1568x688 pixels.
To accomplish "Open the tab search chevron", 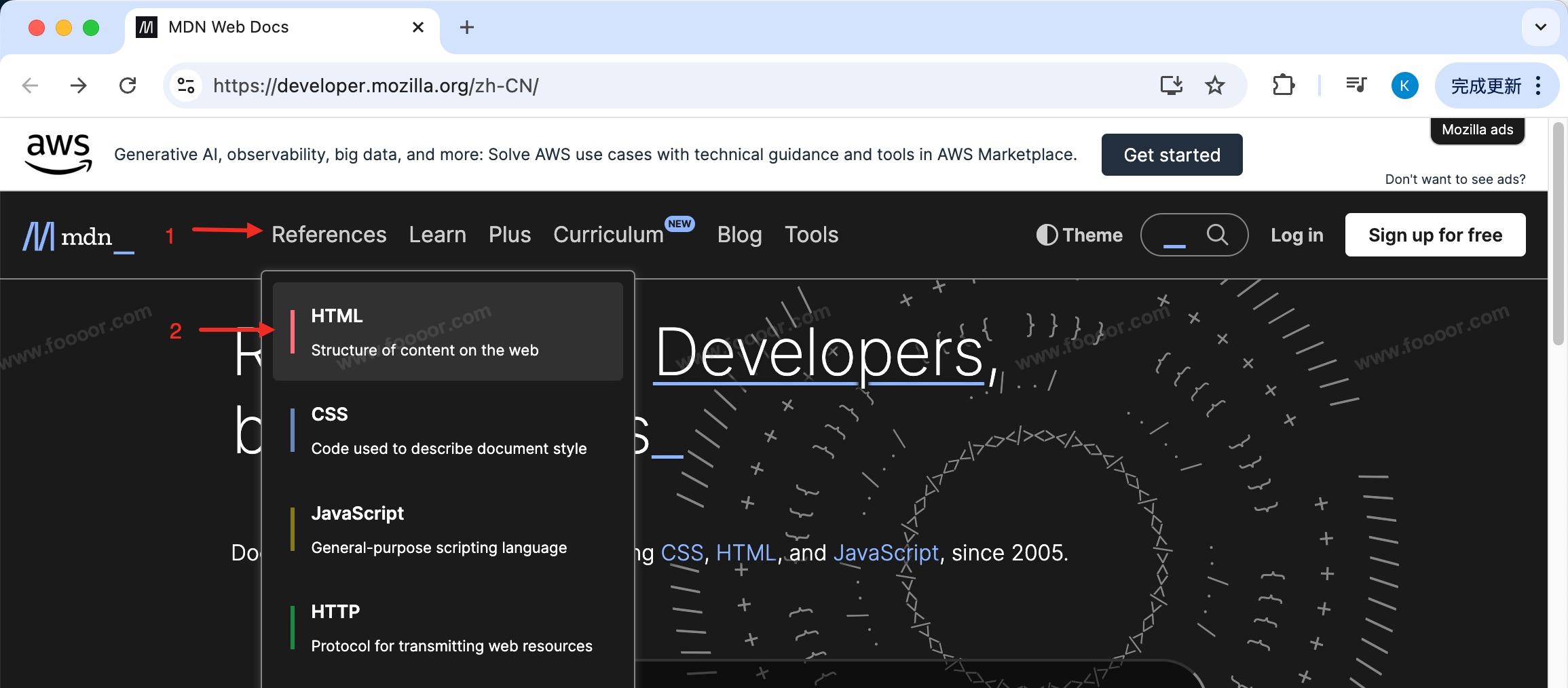I will (1540, 27).
